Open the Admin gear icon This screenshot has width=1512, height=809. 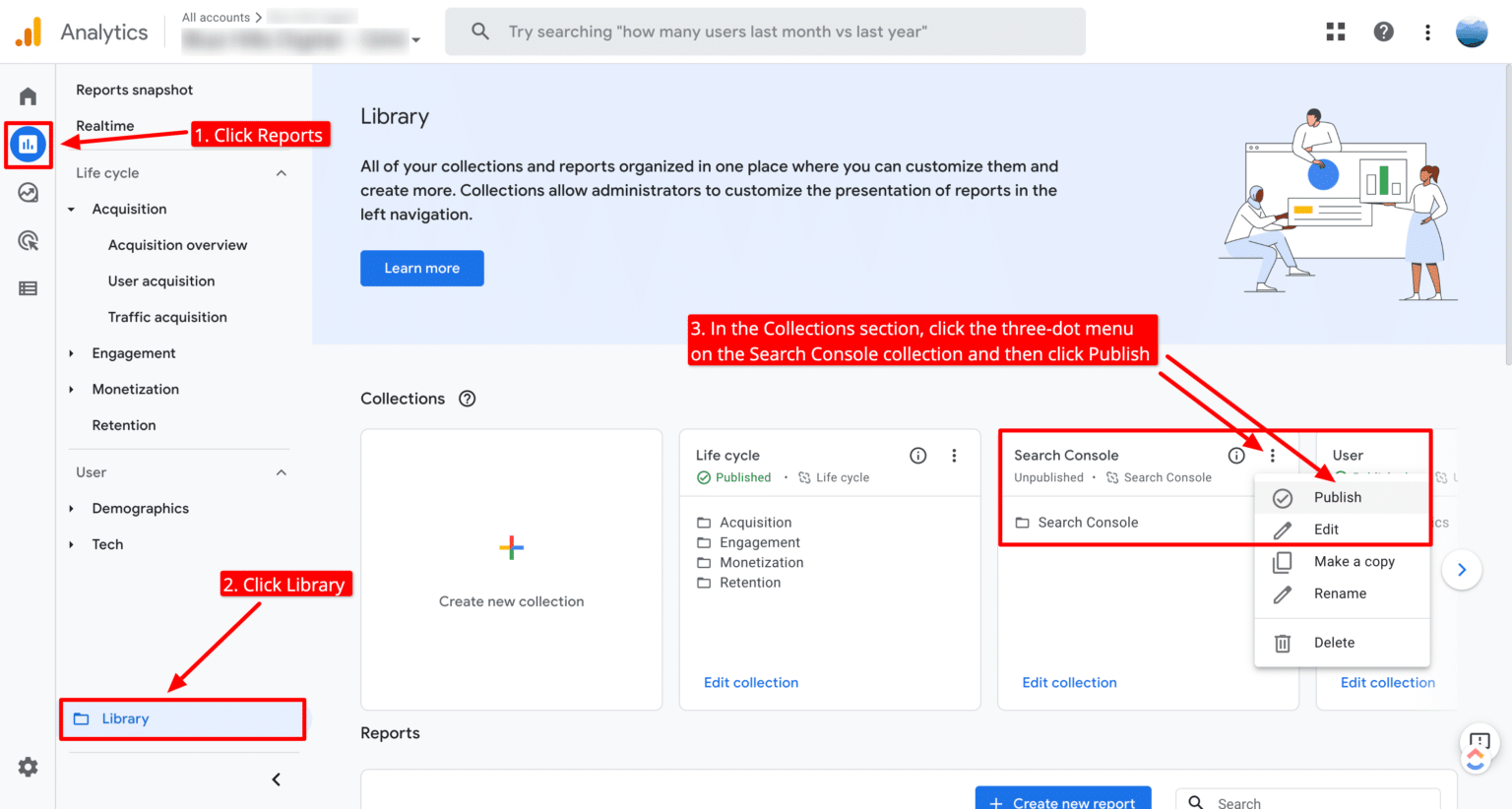coord(28,767)
